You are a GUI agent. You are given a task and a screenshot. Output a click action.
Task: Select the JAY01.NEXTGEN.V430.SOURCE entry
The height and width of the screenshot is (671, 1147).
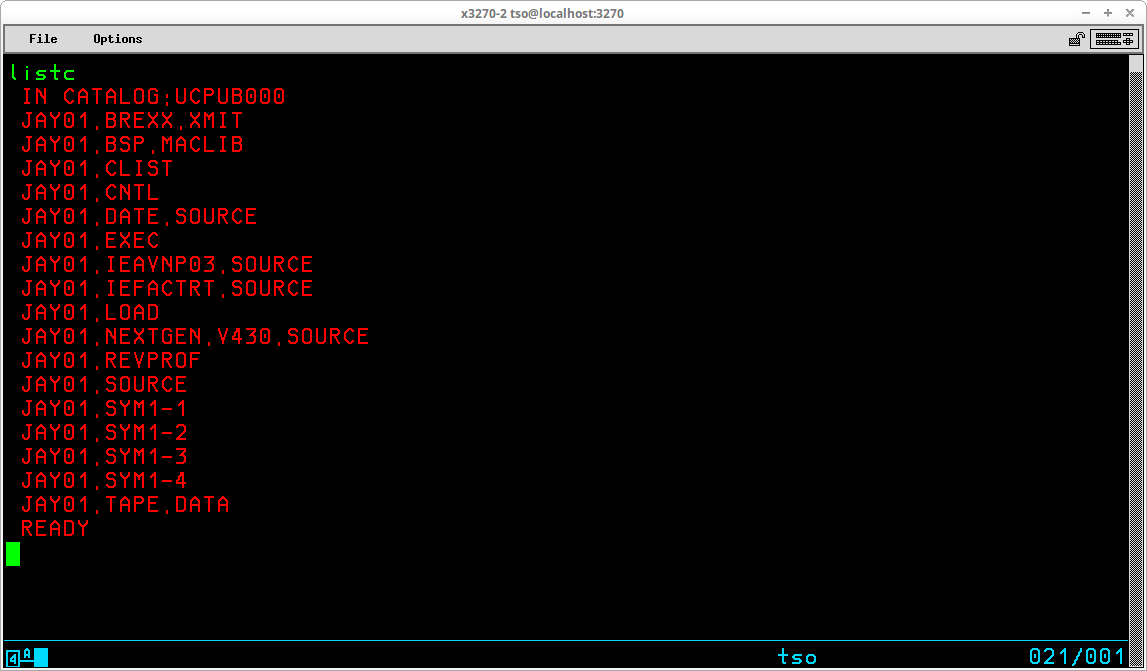pyautogui.click(x=195, y=337)
